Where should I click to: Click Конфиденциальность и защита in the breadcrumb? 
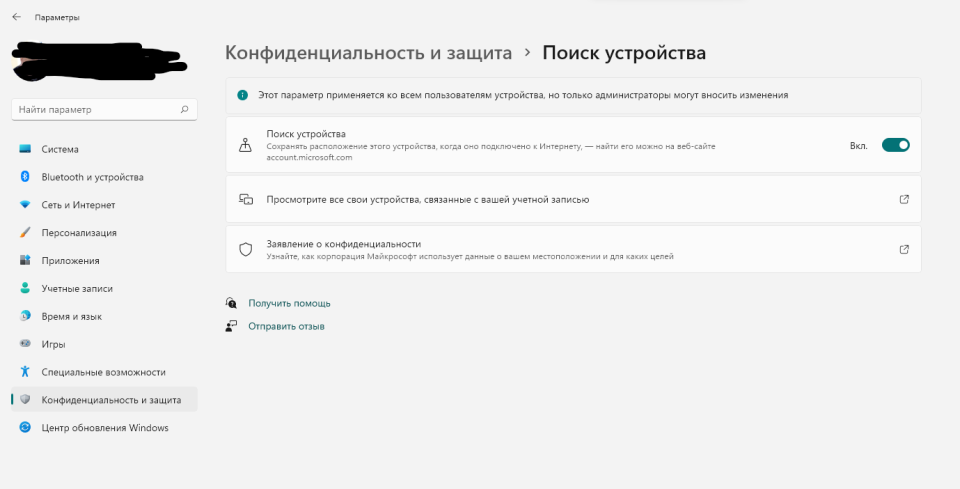[x=368, y=53]
